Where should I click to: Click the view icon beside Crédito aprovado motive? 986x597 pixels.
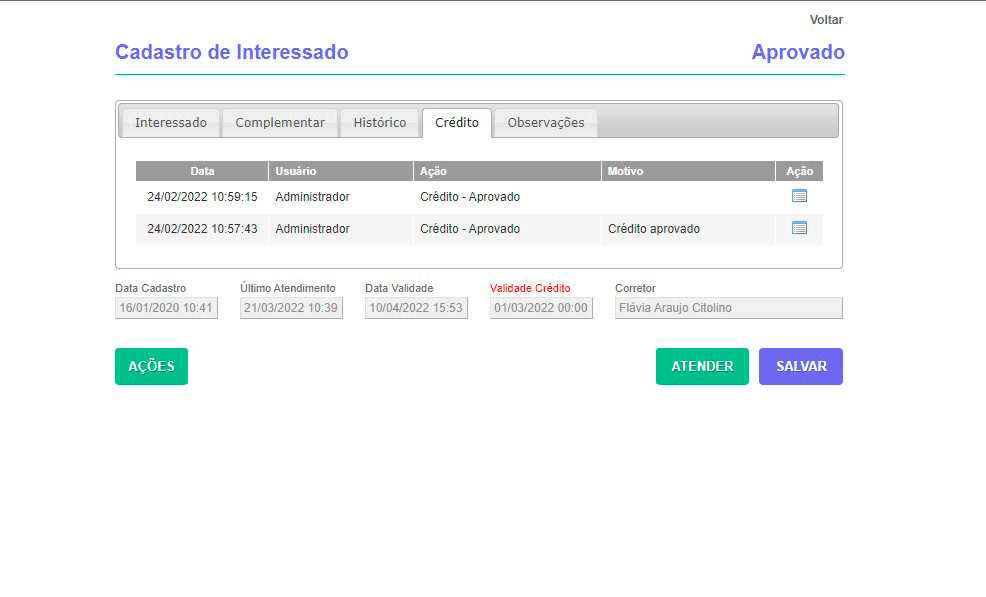(x=798, y=228)
